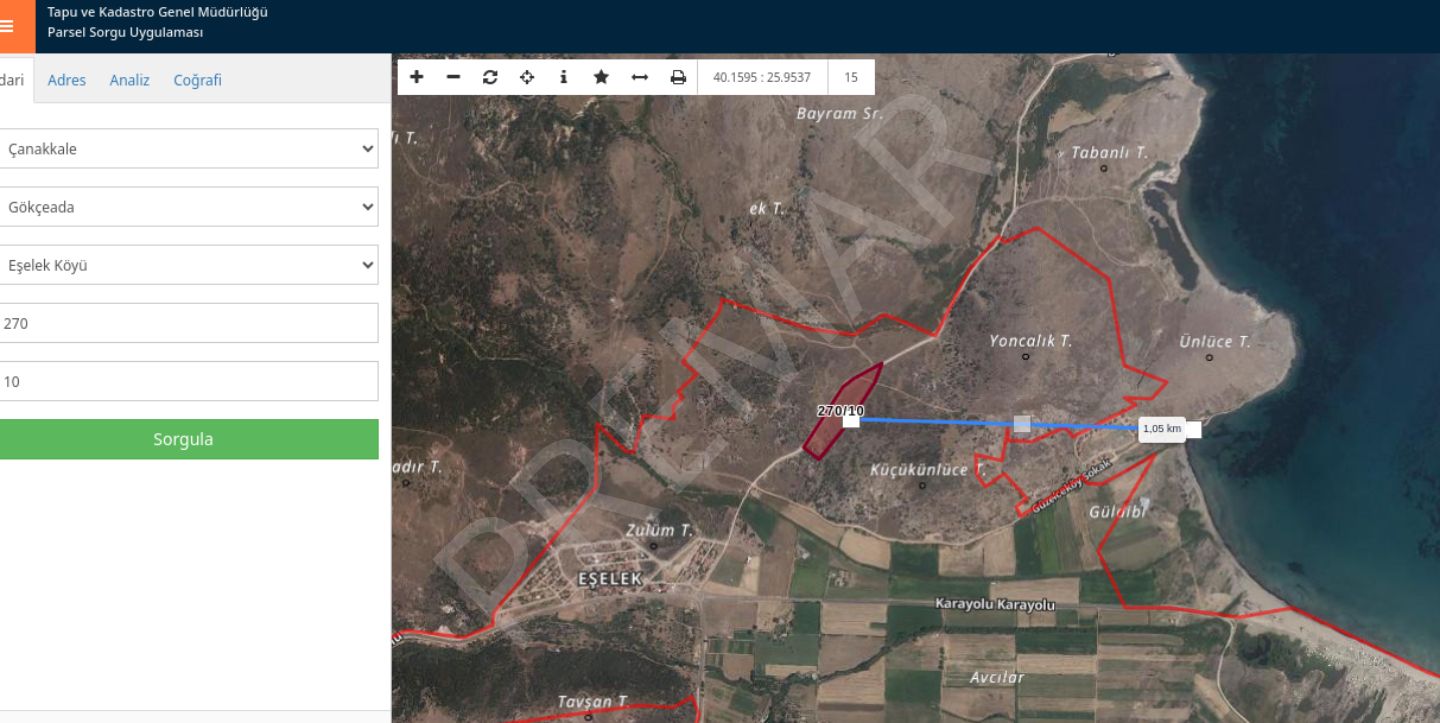Click the parcel number field containing 10
This screenshot has height=723, width=1440.
pos(189,381)
